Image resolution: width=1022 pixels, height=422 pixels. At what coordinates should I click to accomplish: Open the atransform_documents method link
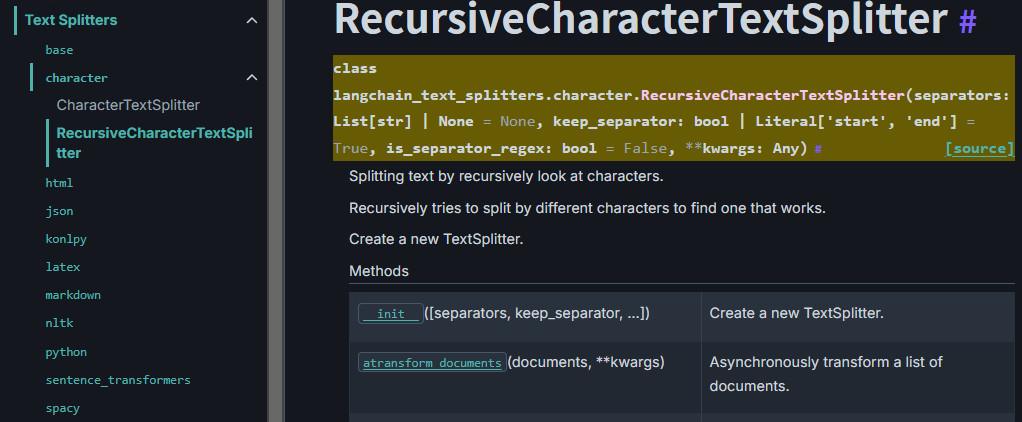pos(432,363)
